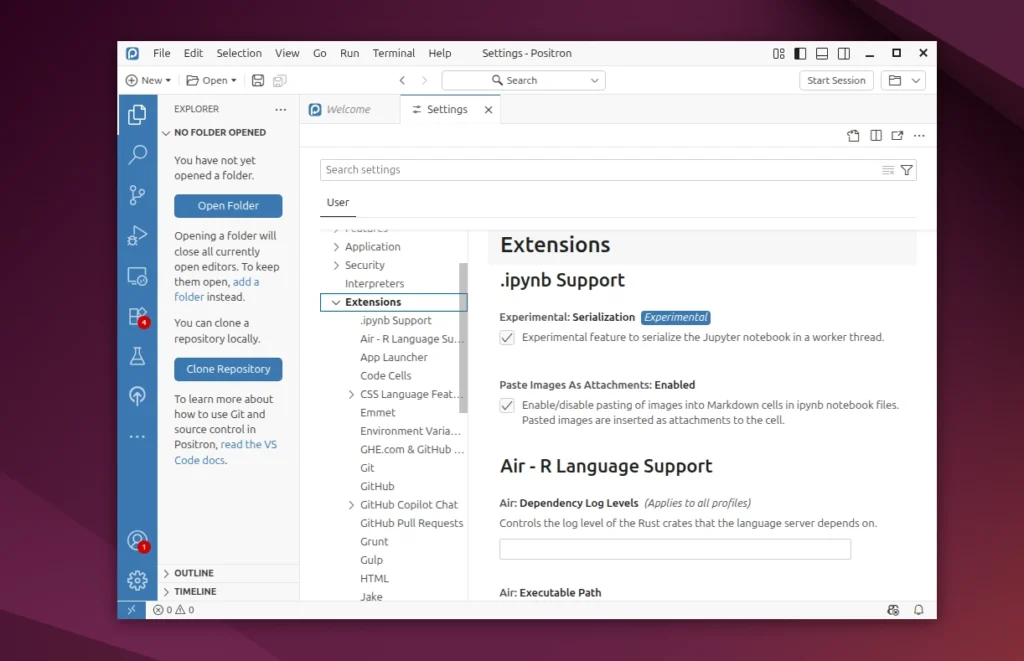Open the Testing flask icon view
1024x661 pixels.
[x=138, y=356]
